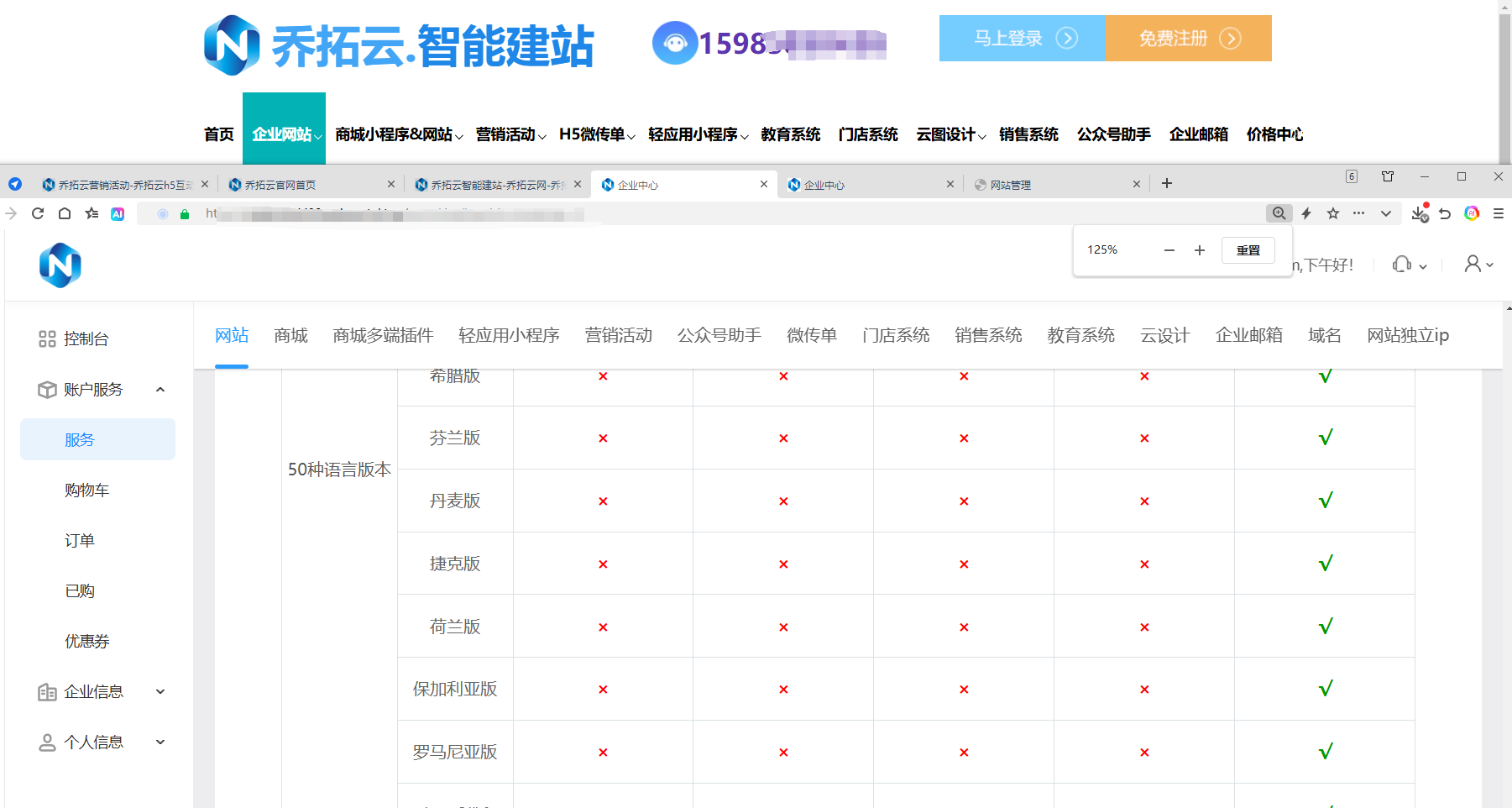Expand the 商城小程序&网站 dropdown
The image size is (1512, 808).
(399, 134)
